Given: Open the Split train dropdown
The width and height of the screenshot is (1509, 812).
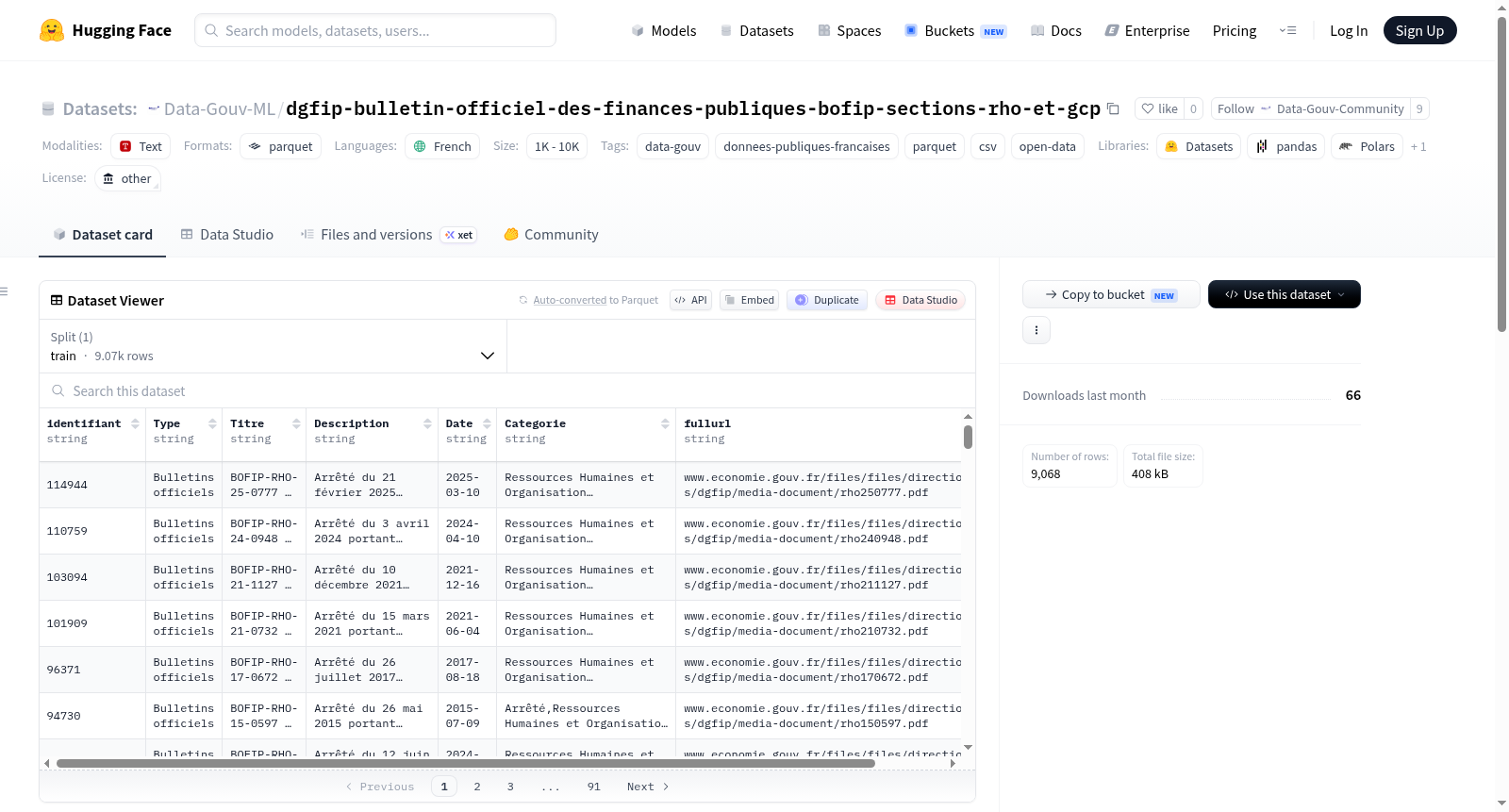Looking at the screenshot, I should [273, 346].
